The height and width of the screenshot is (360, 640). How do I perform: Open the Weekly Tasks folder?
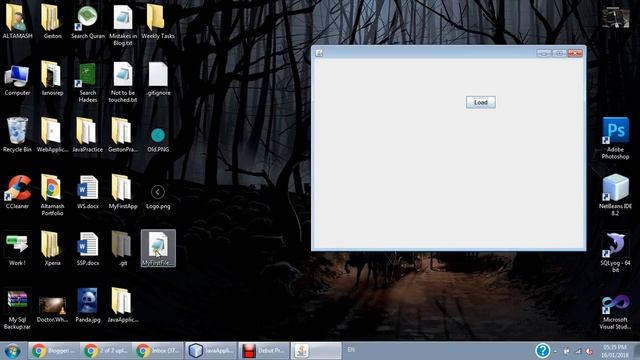point(158,22)
